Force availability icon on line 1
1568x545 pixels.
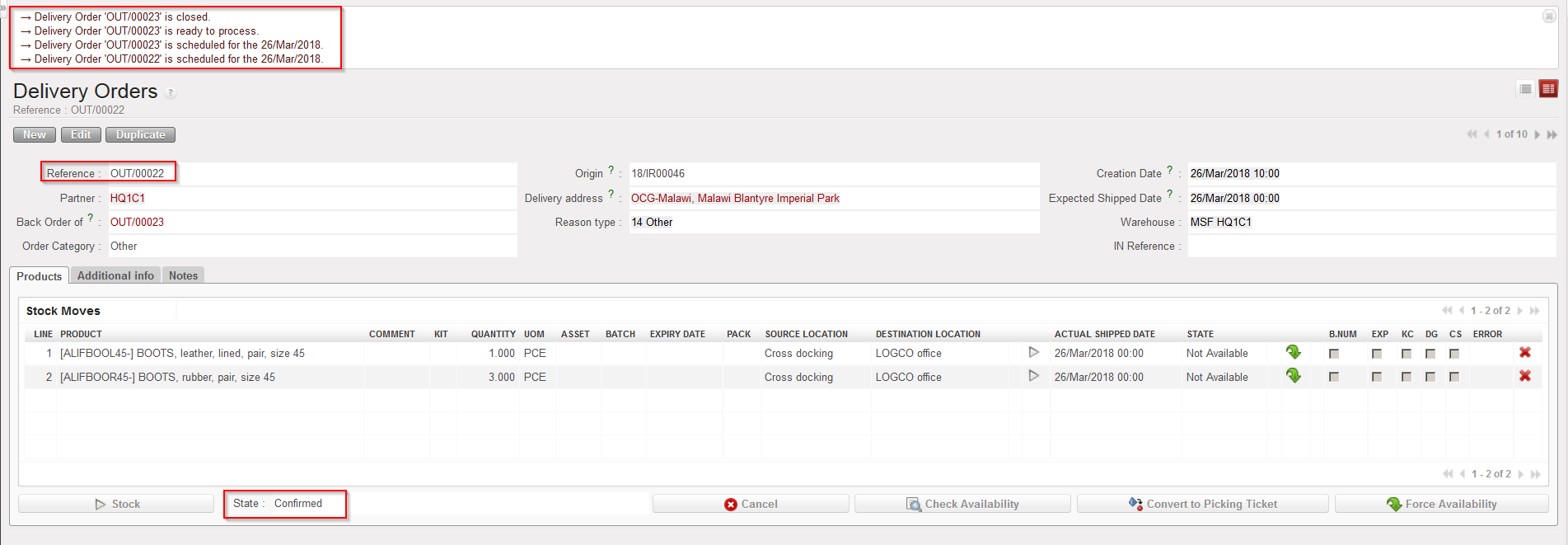click(x=1294, y=352)
